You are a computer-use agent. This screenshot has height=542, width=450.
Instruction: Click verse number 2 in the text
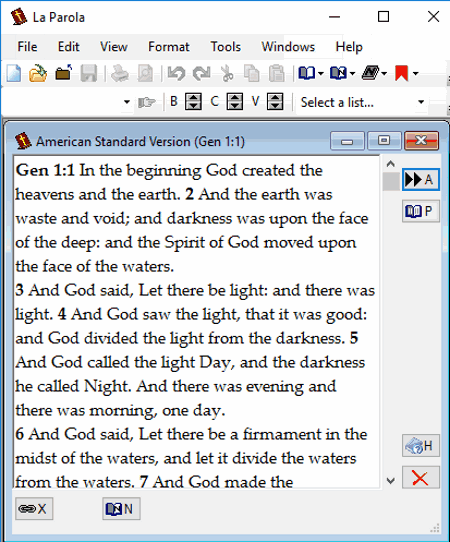point(189,194)
